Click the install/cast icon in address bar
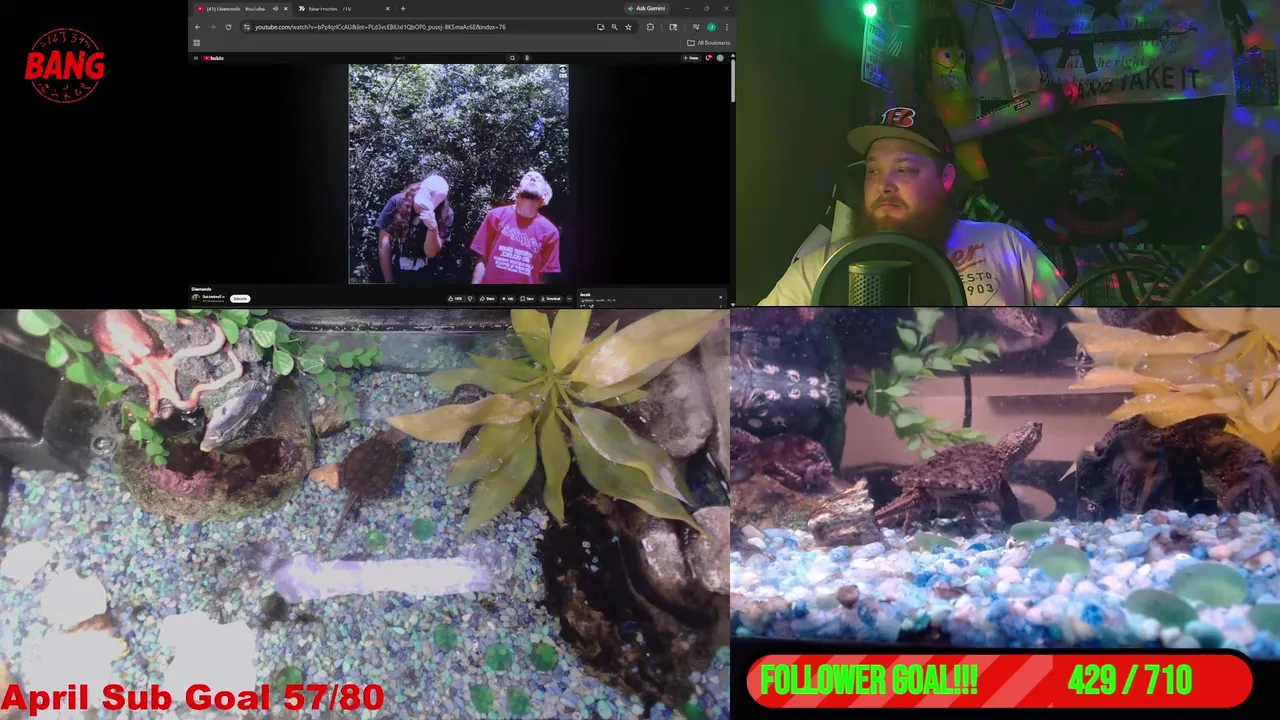The height and width of the screenshot is (720, 1280). (x=600, y=27)
